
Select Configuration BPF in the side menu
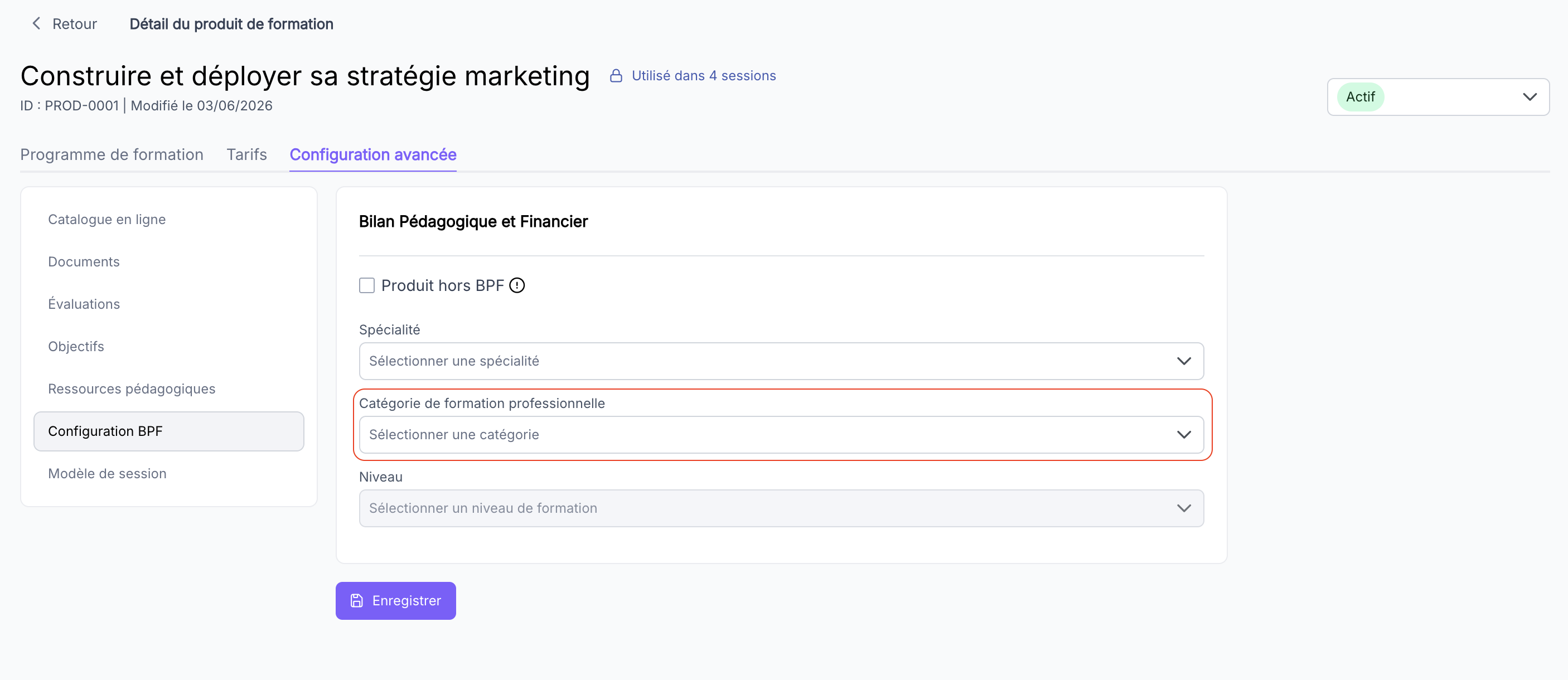point(168,431)
